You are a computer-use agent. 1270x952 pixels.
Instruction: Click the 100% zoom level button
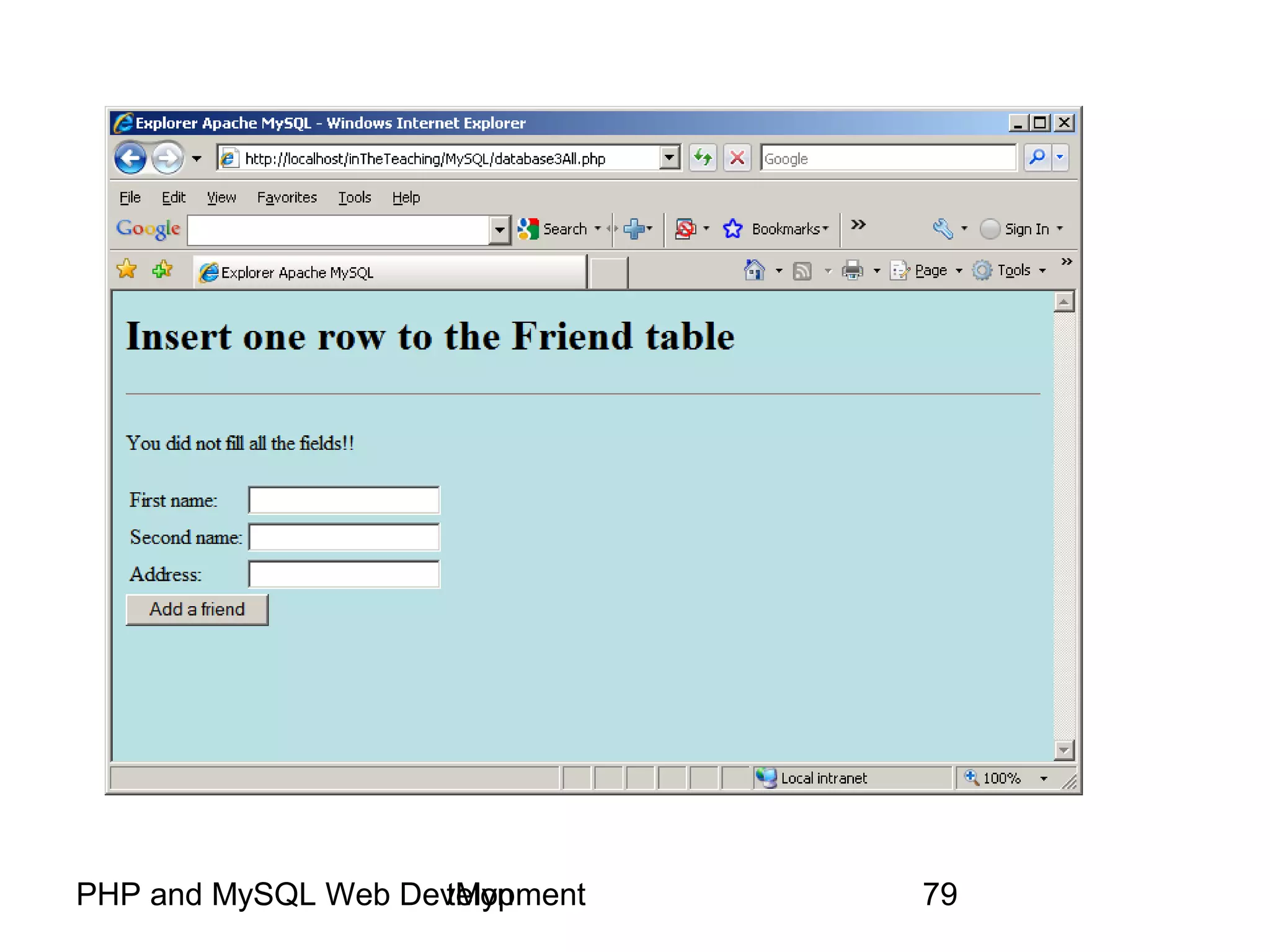click(993, 778)
